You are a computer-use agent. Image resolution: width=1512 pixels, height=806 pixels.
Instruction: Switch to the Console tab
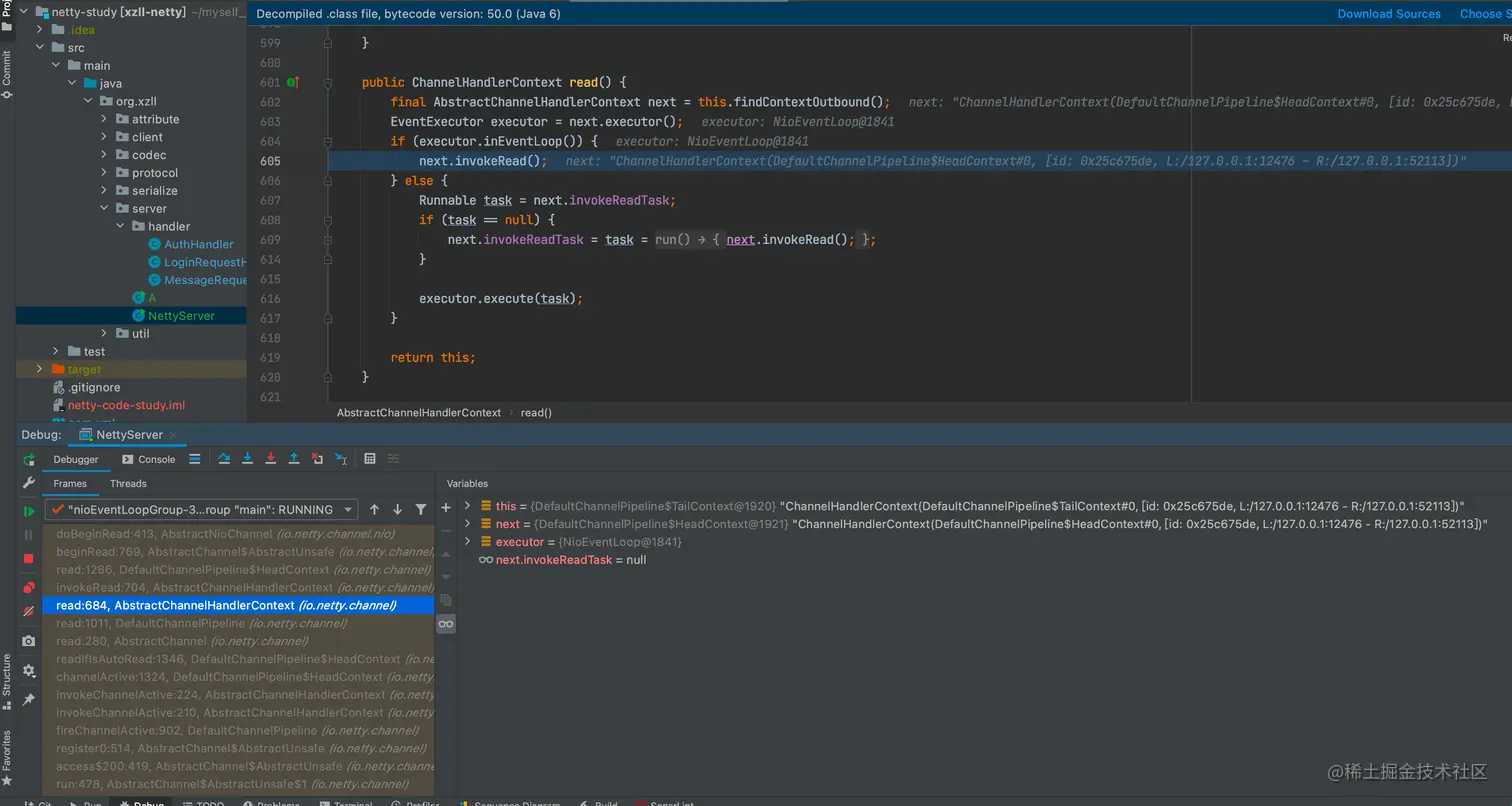click(148, 459)
